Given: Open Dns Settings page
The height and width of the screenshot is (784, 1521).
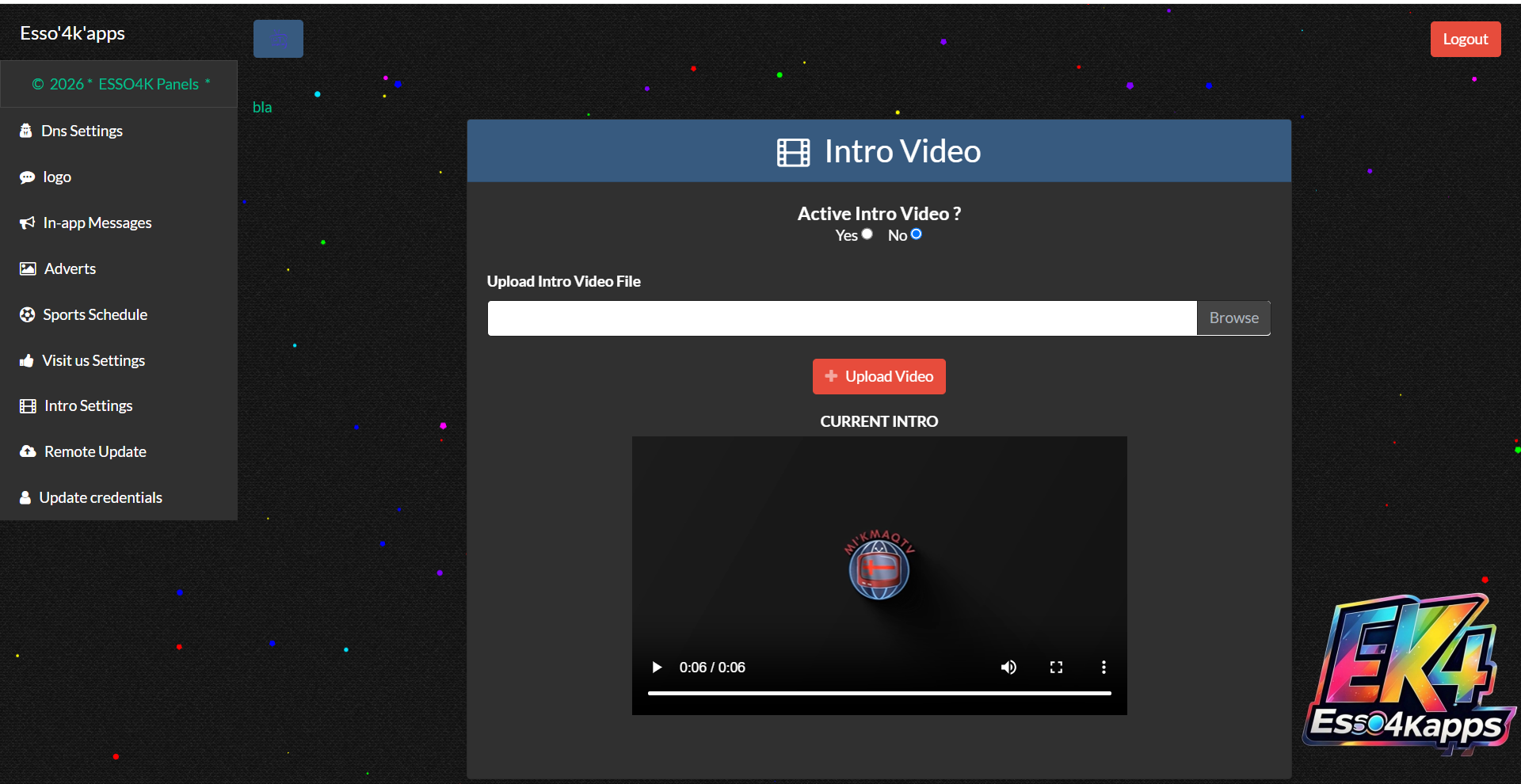Looking at the screenshot, I should coord(119,131).
